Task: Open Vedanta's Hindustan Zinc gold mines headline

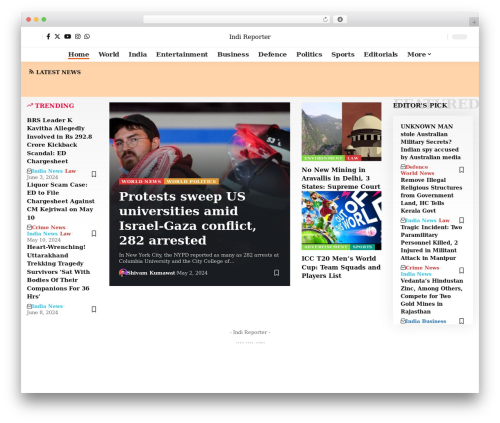Action: tap(431, 296)
